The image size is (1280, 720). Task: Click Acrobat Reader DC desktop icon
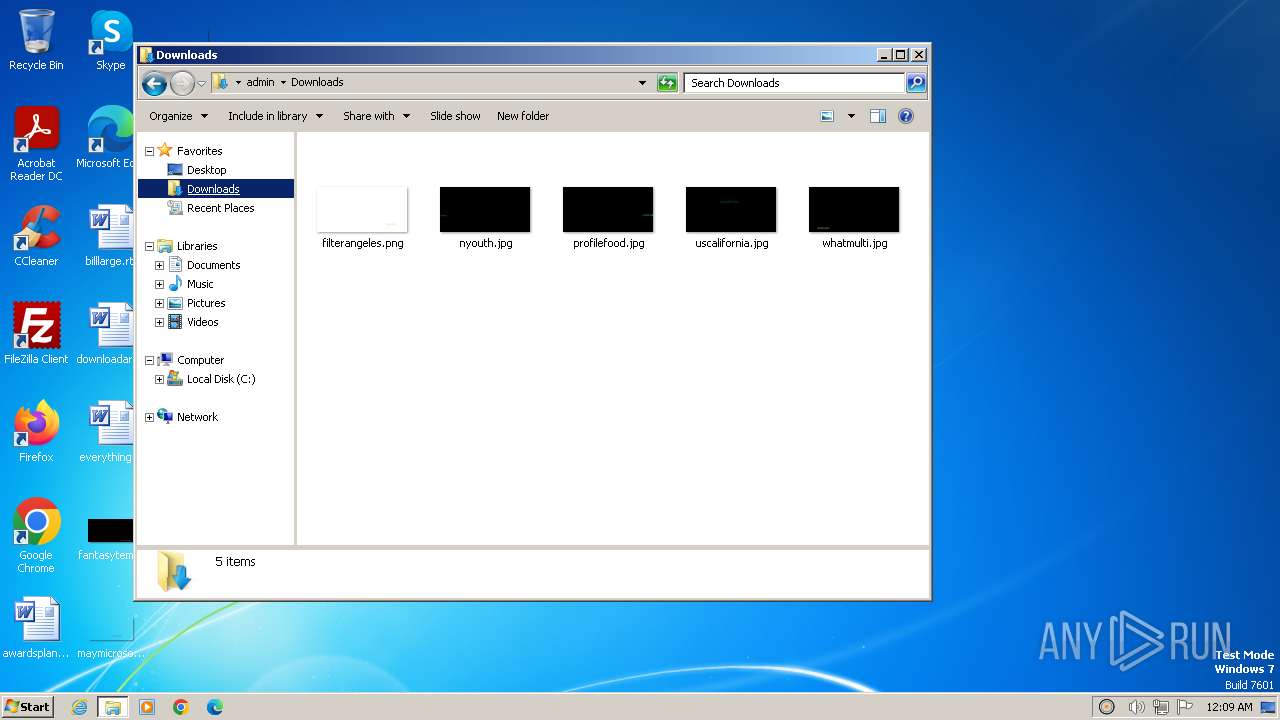[36, 144]
